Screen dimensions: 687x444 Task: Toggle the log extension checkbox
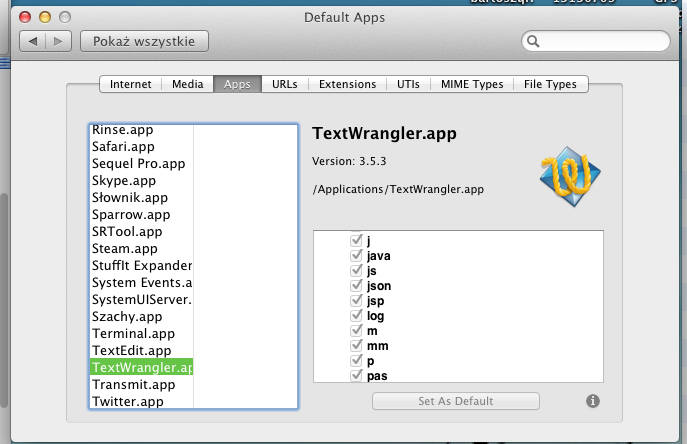click(x=357, y=316)
